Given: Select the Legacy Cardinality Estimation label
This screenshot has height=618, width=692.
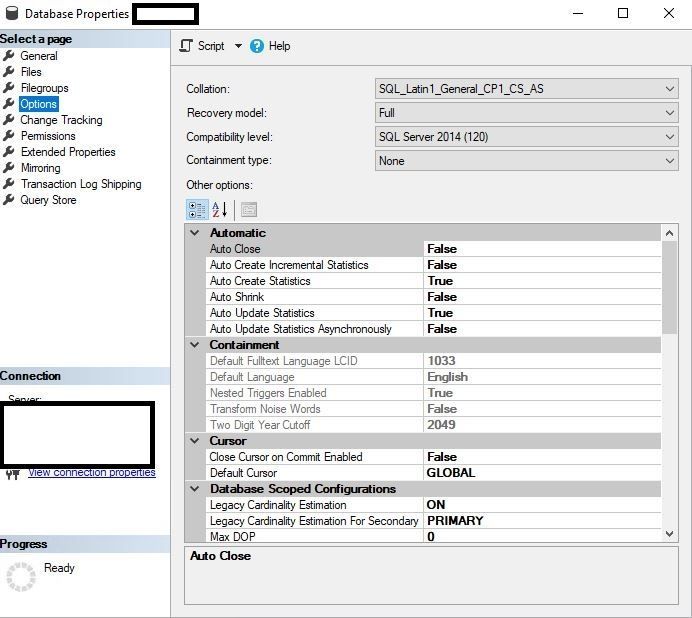Looking at the screenshot, I should click(x=278, y=505).
